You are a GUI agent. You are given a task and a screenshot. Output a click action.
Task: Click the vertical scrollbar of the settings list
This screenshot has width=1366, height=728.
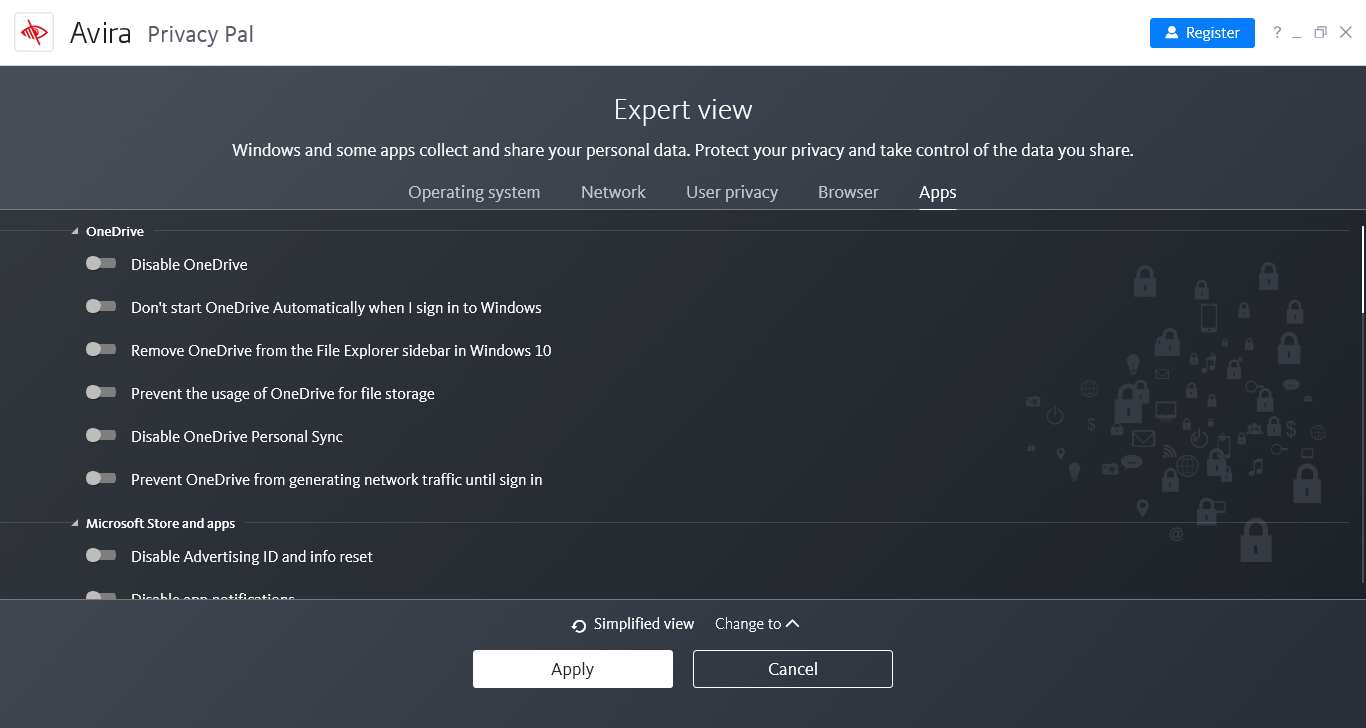click(x=1362, y=270)
